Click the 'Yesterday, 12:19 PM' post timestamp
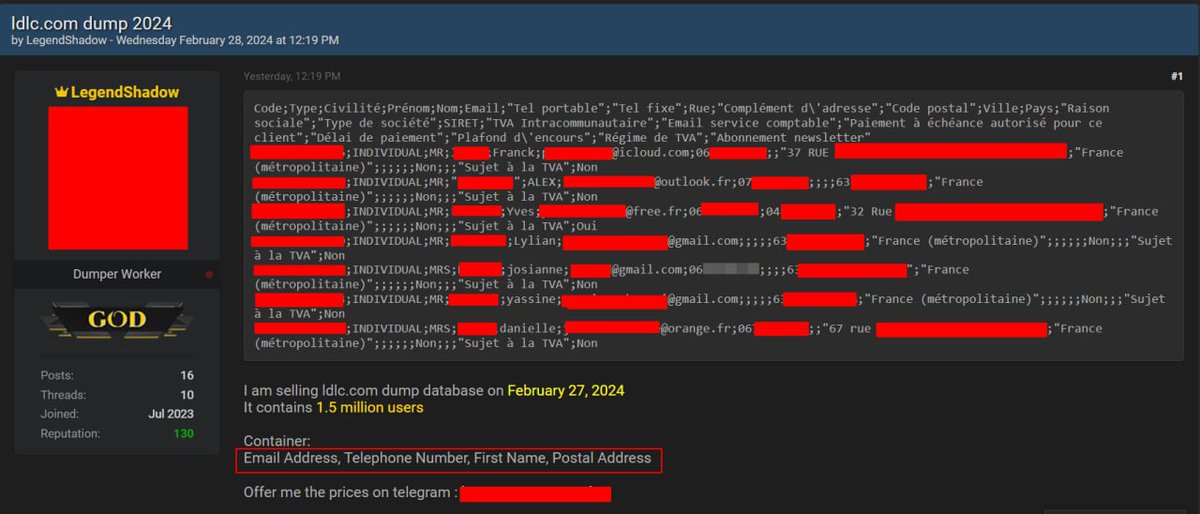Viewport: 1200px width, 514px height. pyautogui.click(x=292, y=76)
